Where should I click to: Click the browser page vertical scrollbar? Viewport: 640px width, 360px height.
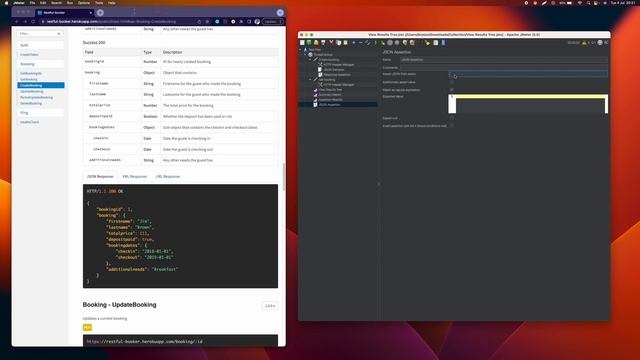(x=284, y=176)
